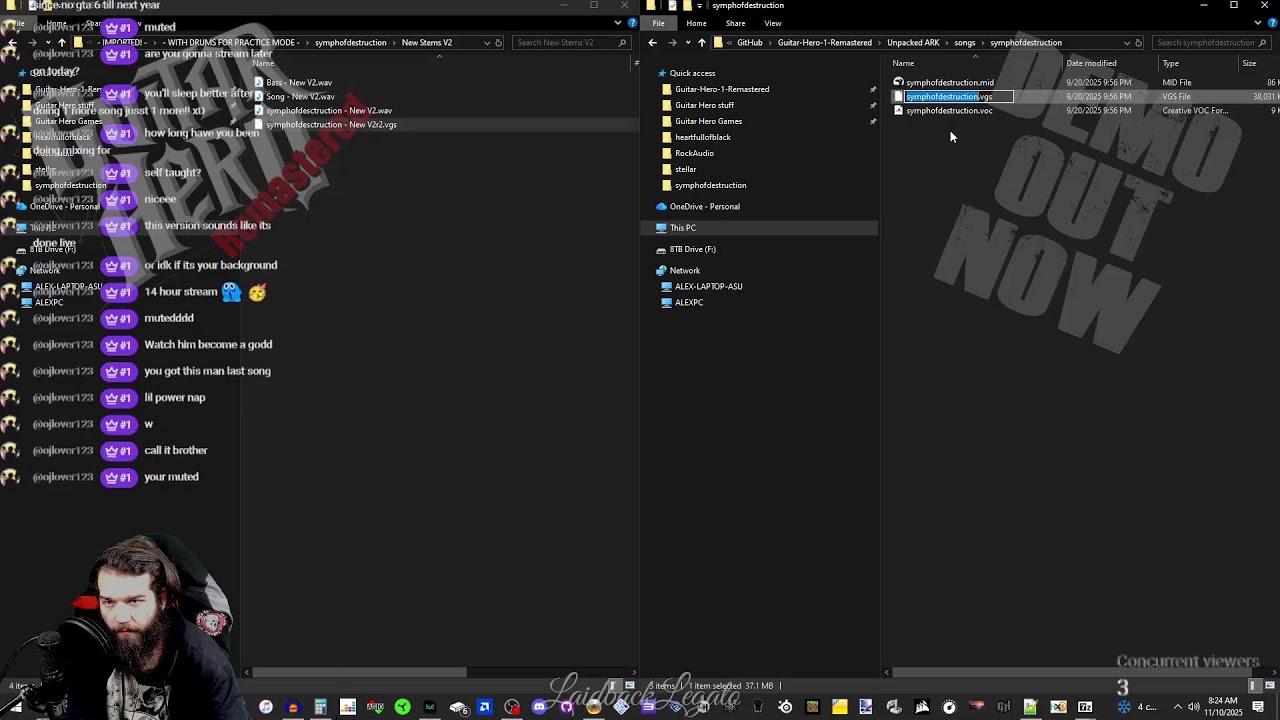Screen dimensions: 1280x720
Task: Select Bass - New V2.wav file
Action: (299, 83)
